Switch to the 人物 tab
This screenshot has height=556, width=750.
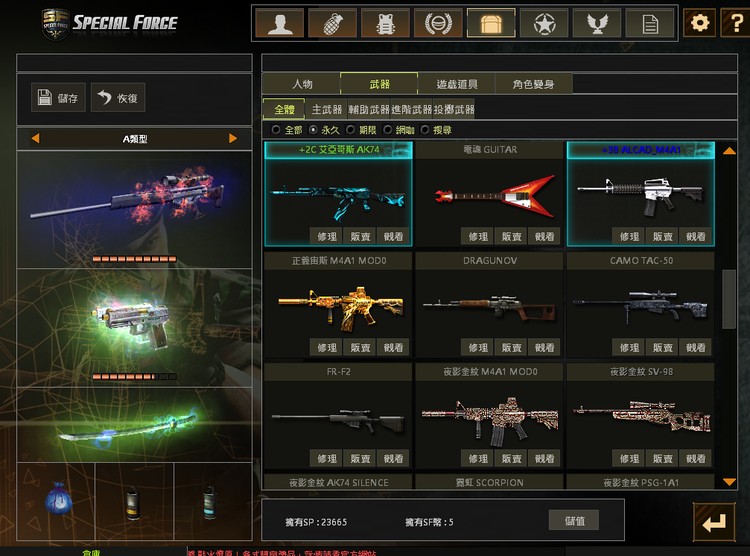click(302, 84)
